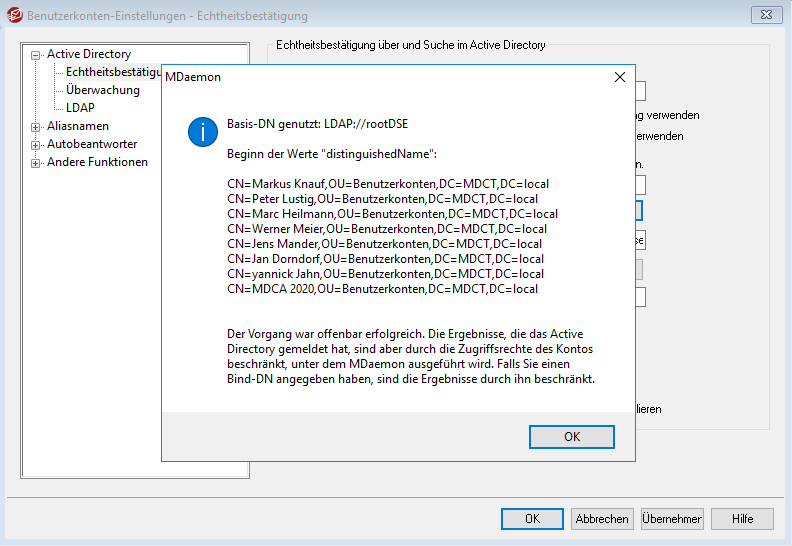792x546 pixels.
Task: Open Hilfe for this settings page
Action: coord(742,519)
